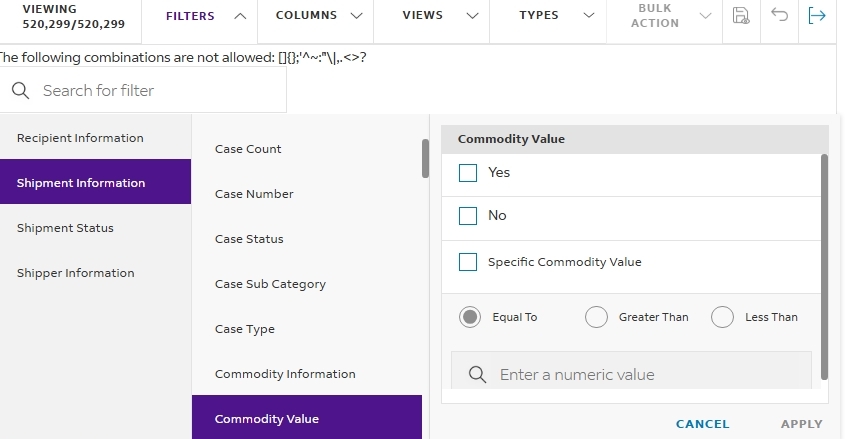Check the Yes checkbox
This screenshot has height=439, width=851.
[468, 173]
